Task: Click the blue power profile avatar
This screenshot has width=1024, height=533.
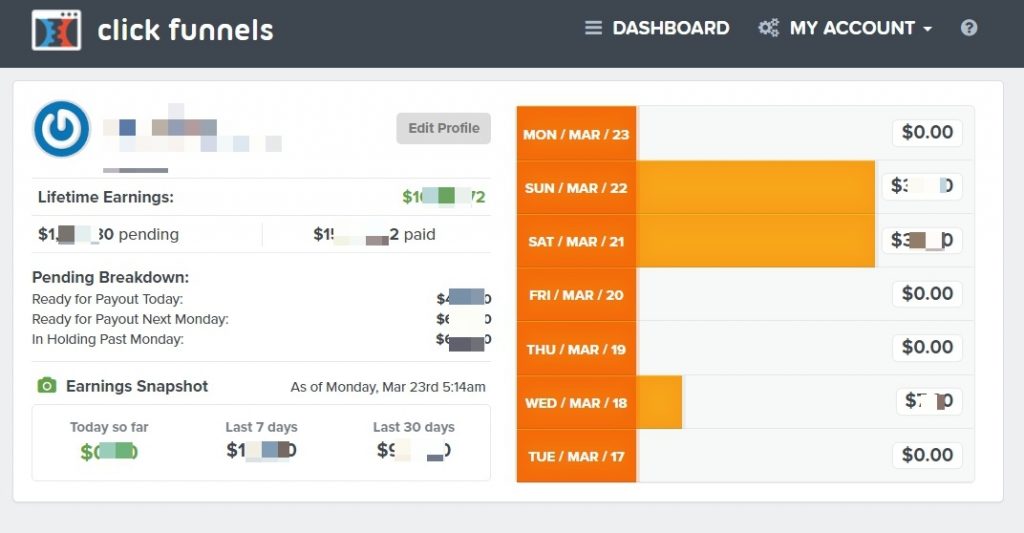Action: coord(62,129)
